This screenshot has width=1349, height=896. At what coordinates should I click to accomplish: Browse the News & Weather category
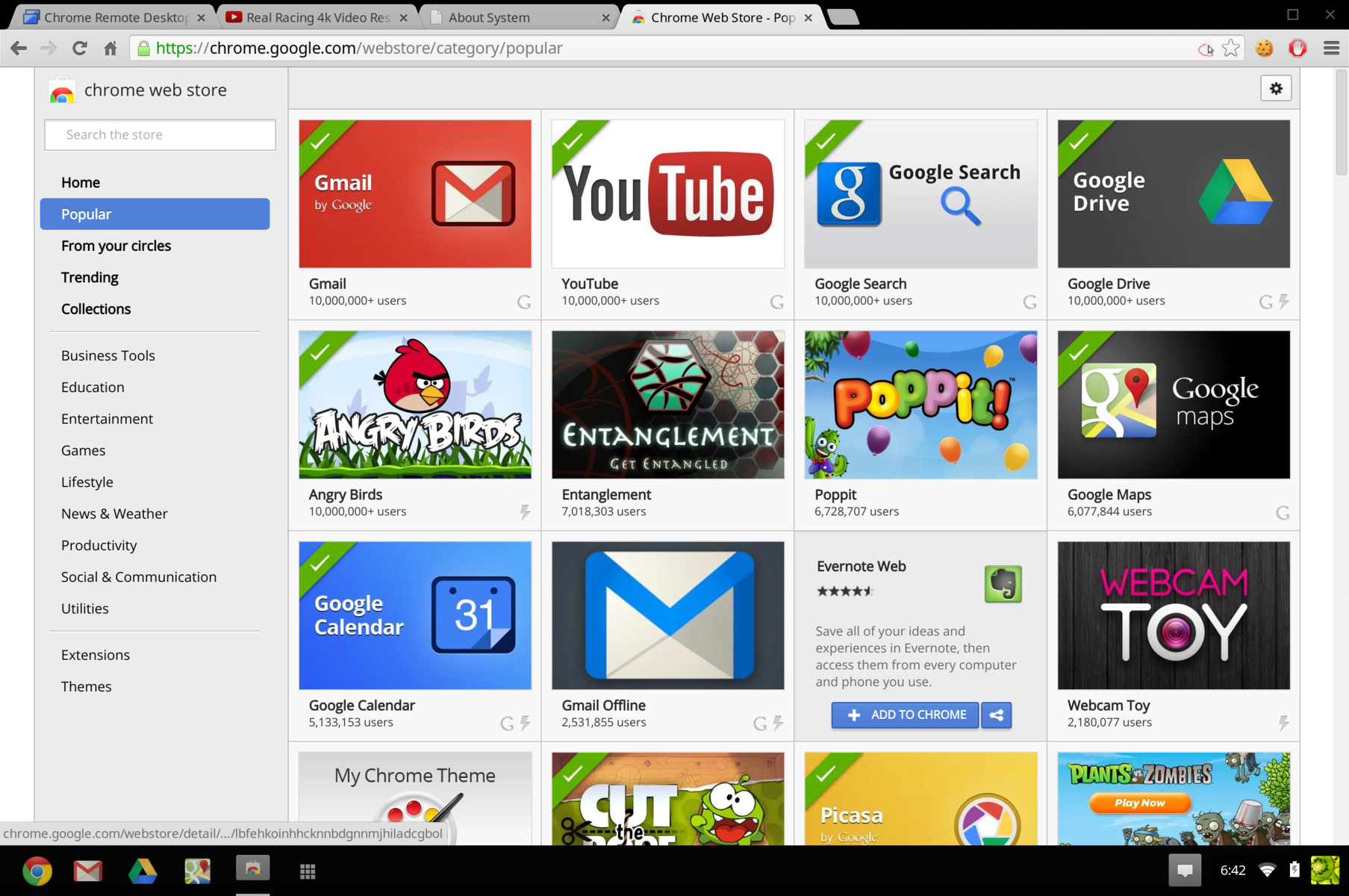114,514
